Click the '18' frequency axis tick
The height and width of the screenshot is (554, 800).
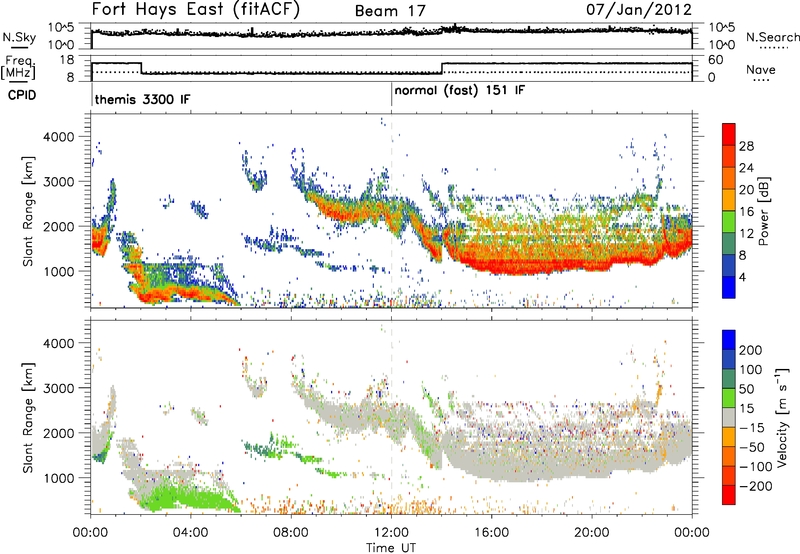[x=67, y=60]
